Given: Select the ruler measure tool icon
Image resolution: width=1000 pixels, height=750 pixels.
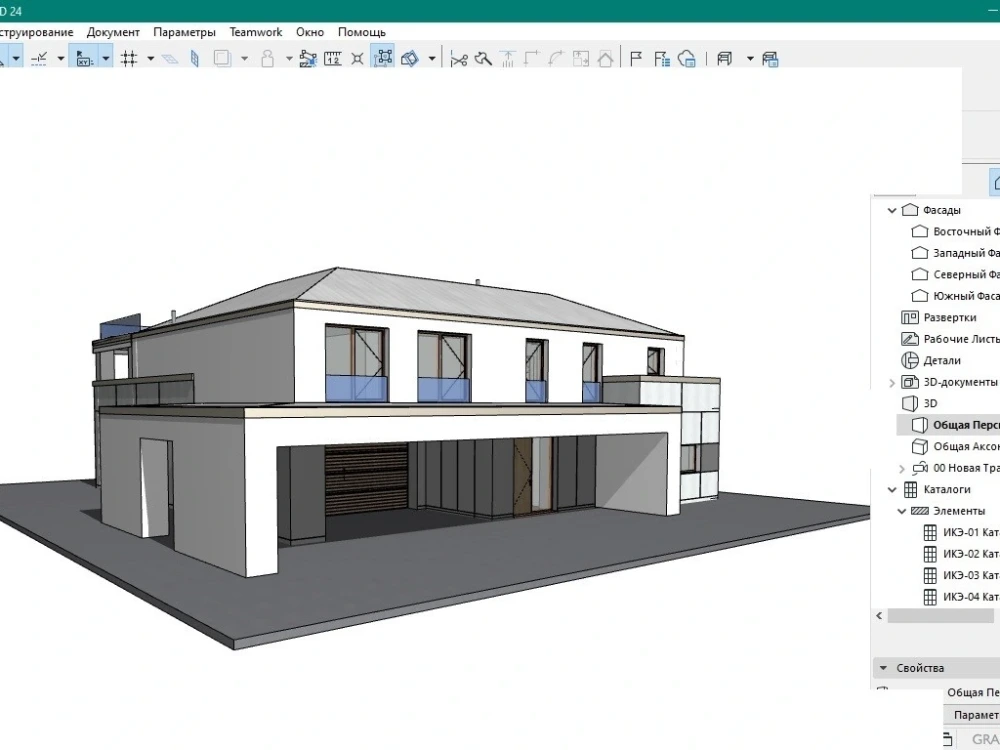Looking at the screenshot, I should 333,59.
